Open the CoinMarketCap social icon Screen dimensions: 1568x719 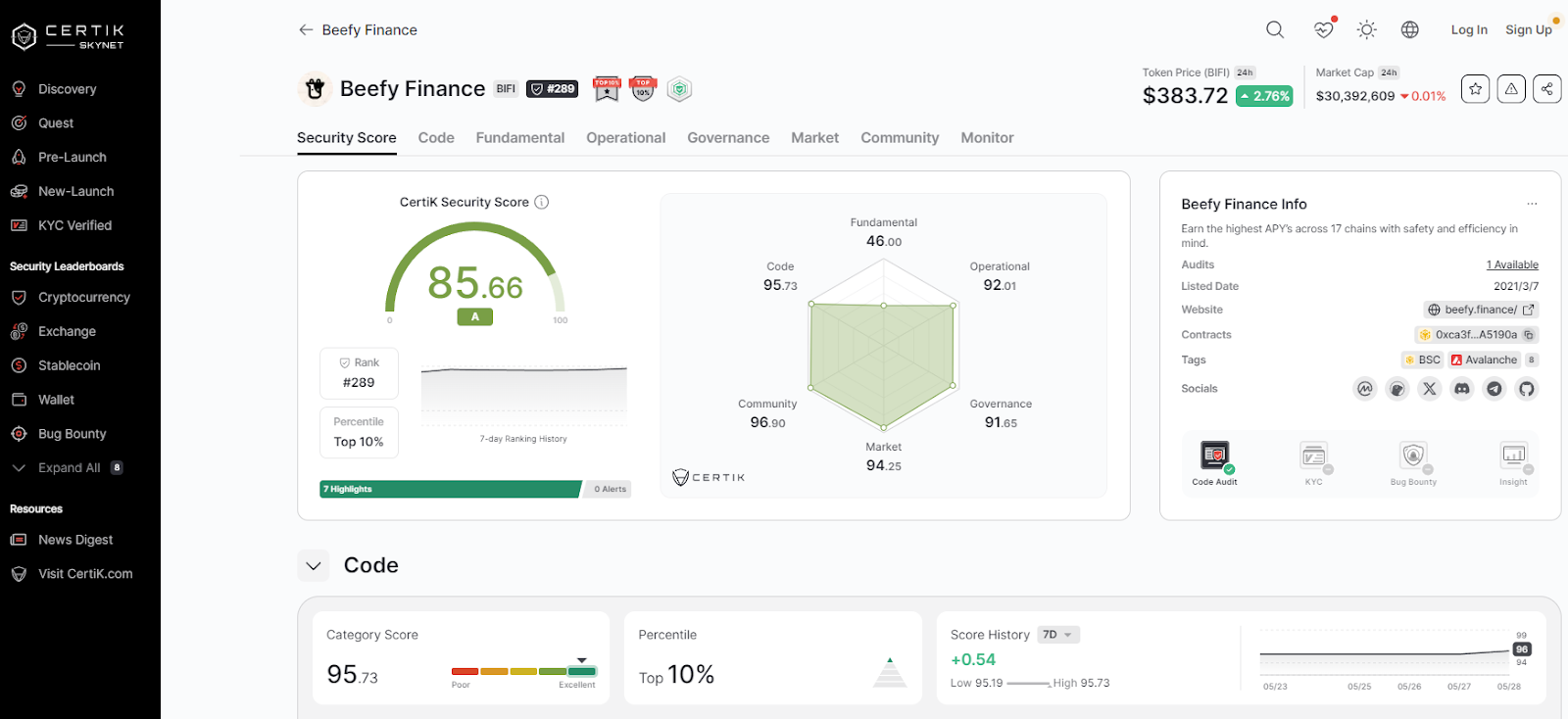(x=1365, y=389)
